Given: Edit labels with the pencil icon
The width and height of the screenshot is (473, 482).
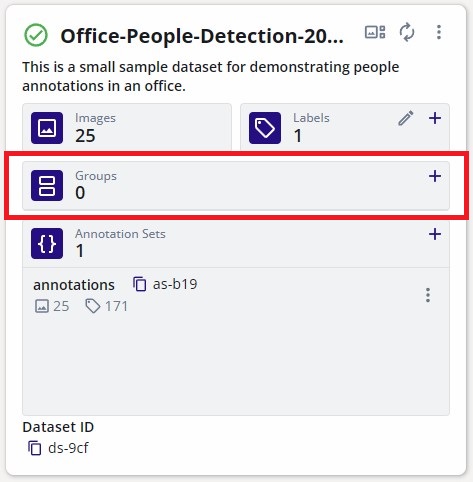Looking at the screenshot, I should coord(406,118).
